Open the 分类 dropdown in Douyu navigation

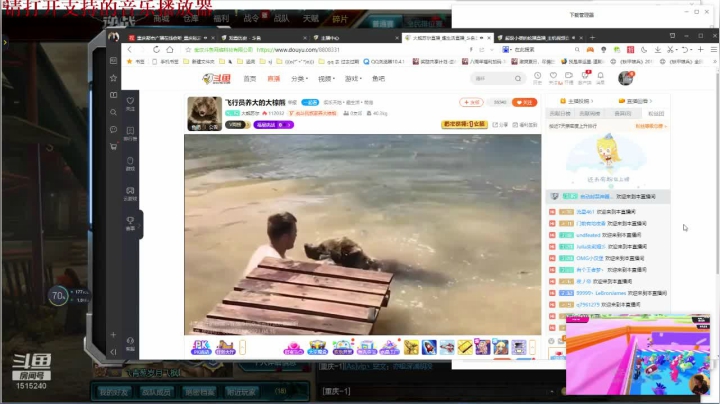click(x=299, y=79)
